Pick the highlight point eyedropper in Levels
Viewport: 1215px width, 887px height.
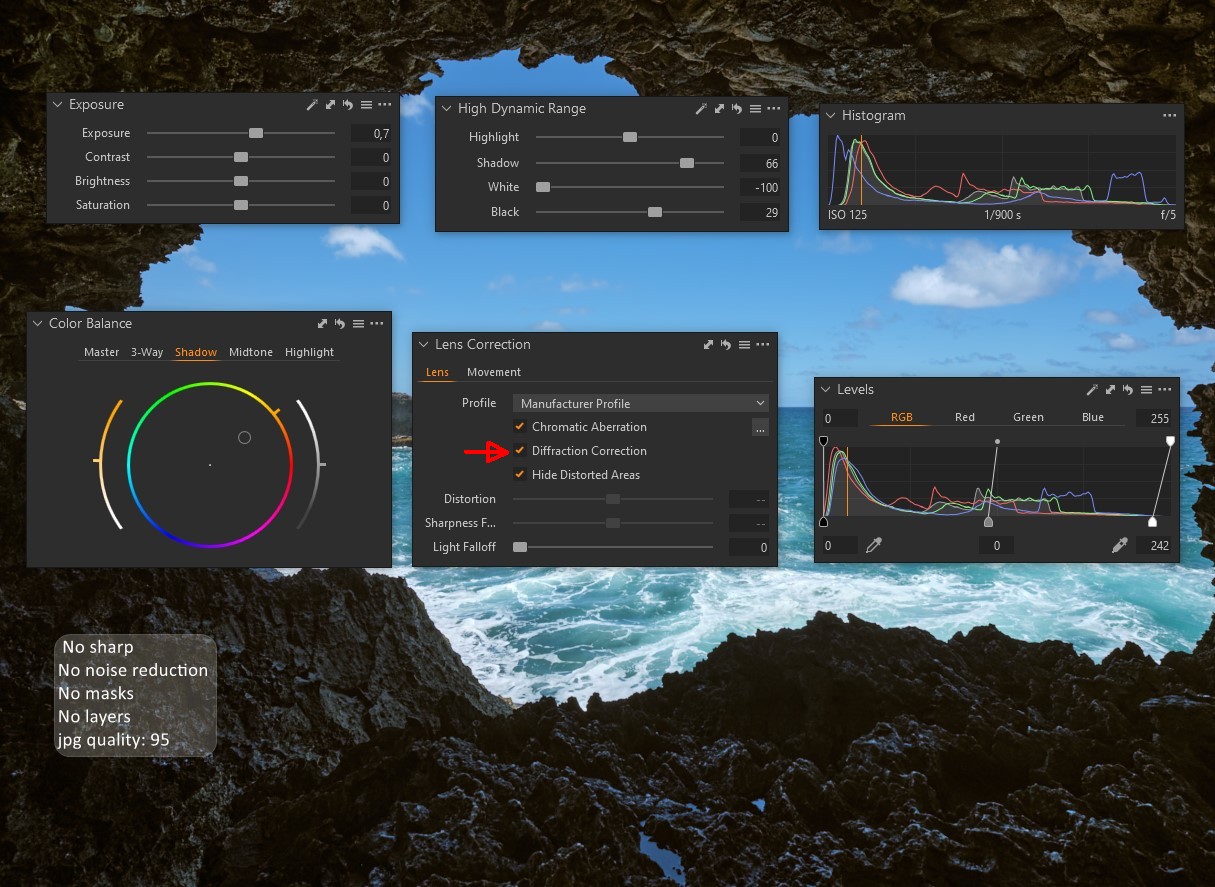pyautogui.click(x=1119, y=545)
